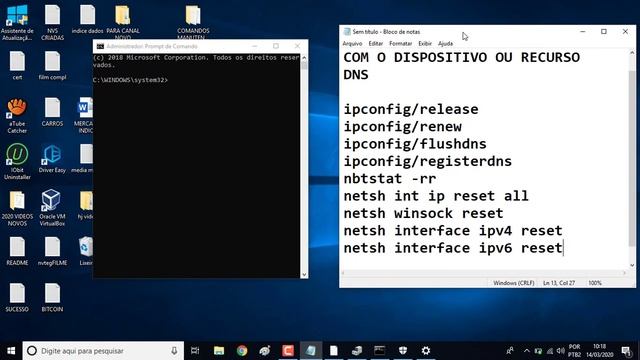
Task: Select the cert file on desktop
Action: [x=17, y=65]
